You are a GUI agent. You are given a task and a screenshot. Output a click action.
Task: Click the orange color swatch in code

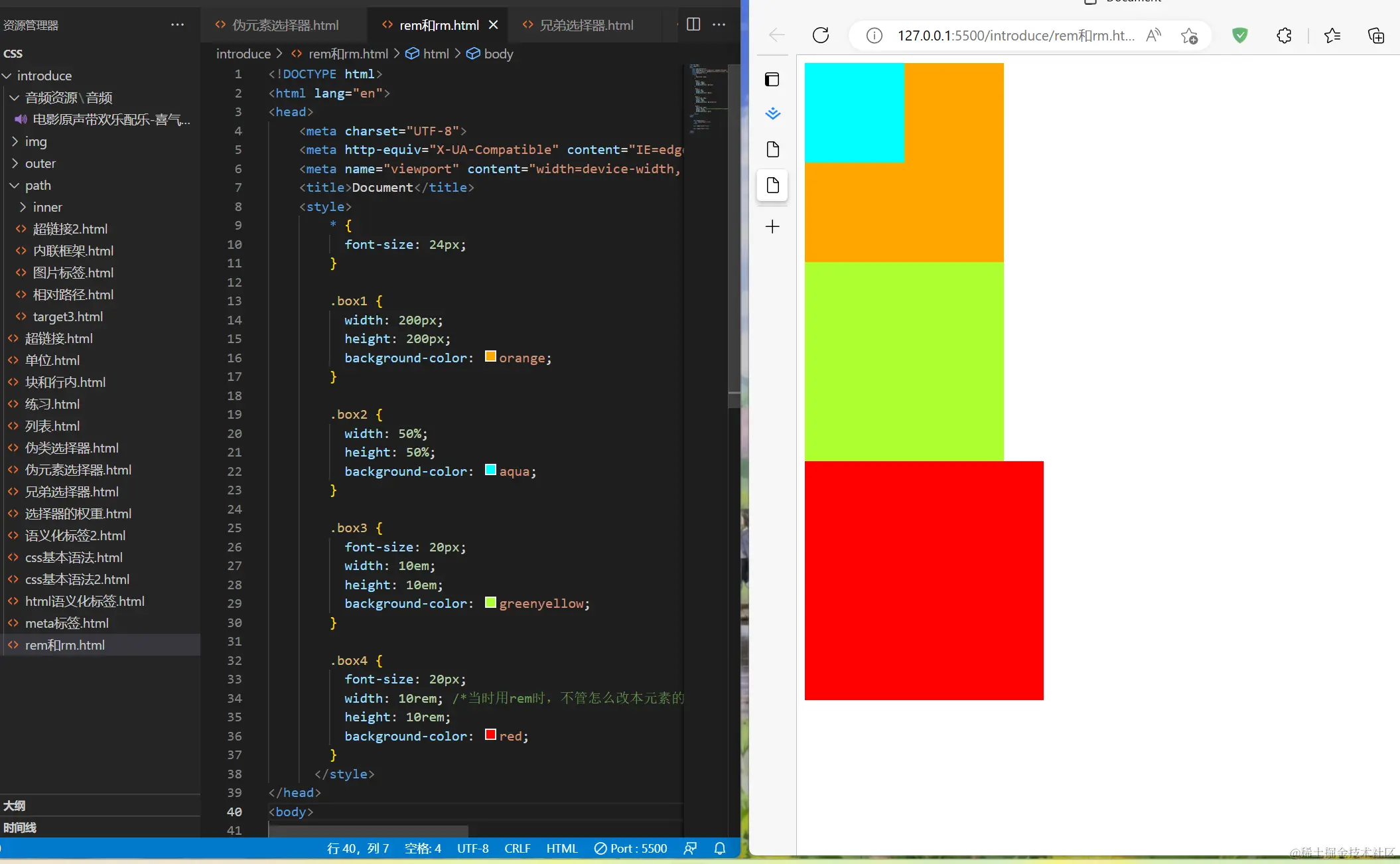[x=490, y=357]
